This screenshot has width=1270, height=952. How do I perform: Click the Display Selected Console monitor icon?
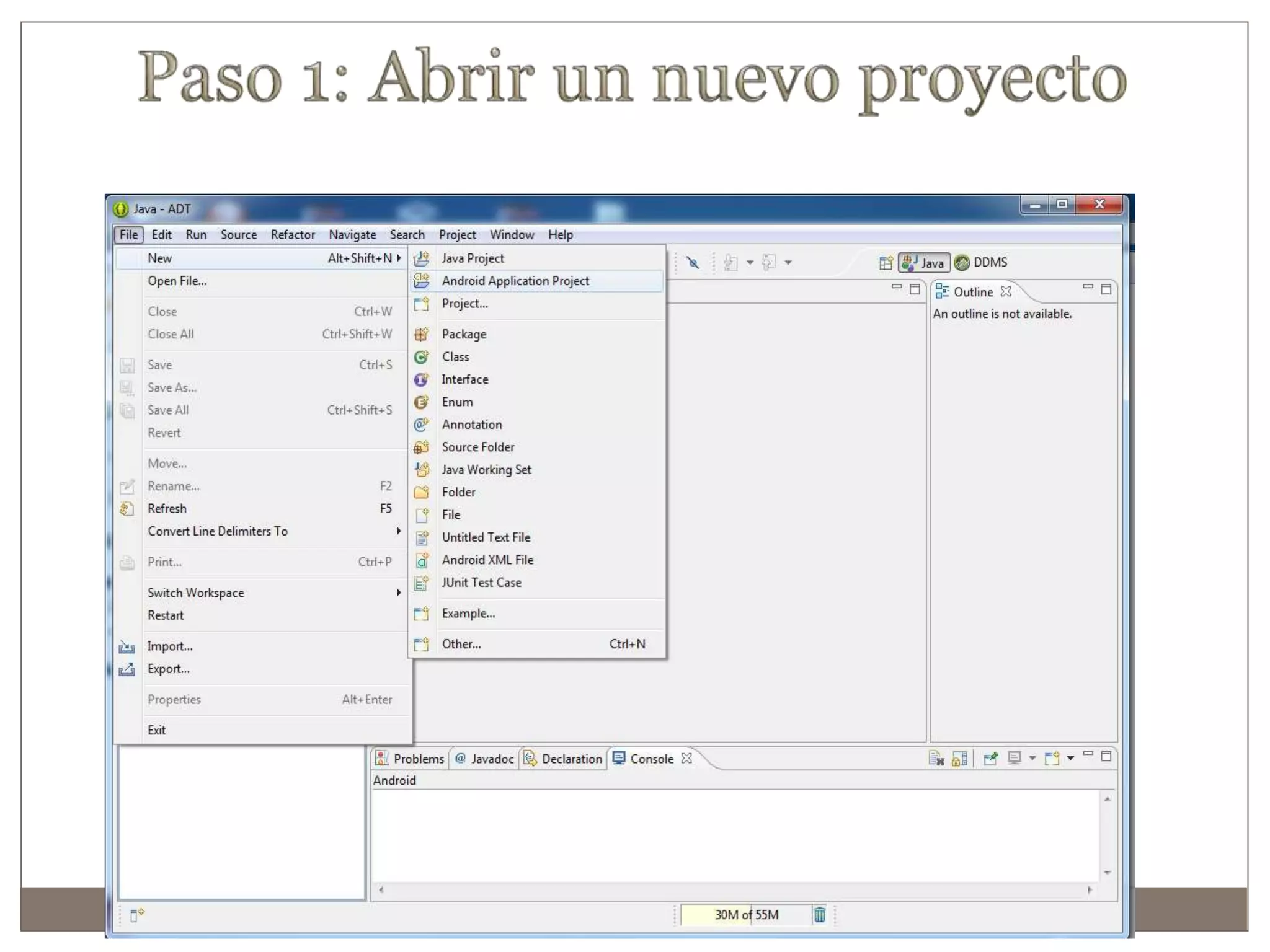click(1015, 759)
